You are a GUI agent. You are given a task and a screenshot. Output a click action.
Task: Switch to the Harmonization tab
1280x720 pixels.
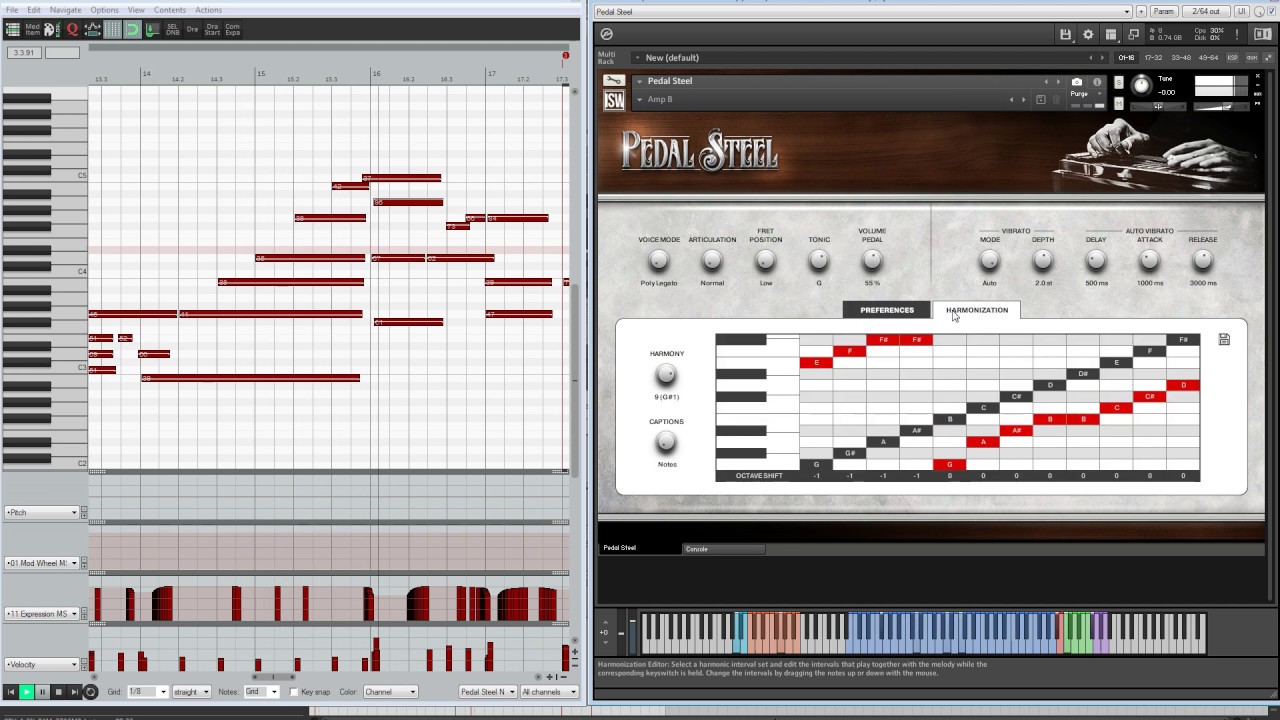pyautogui.click(x=977, y=310)
